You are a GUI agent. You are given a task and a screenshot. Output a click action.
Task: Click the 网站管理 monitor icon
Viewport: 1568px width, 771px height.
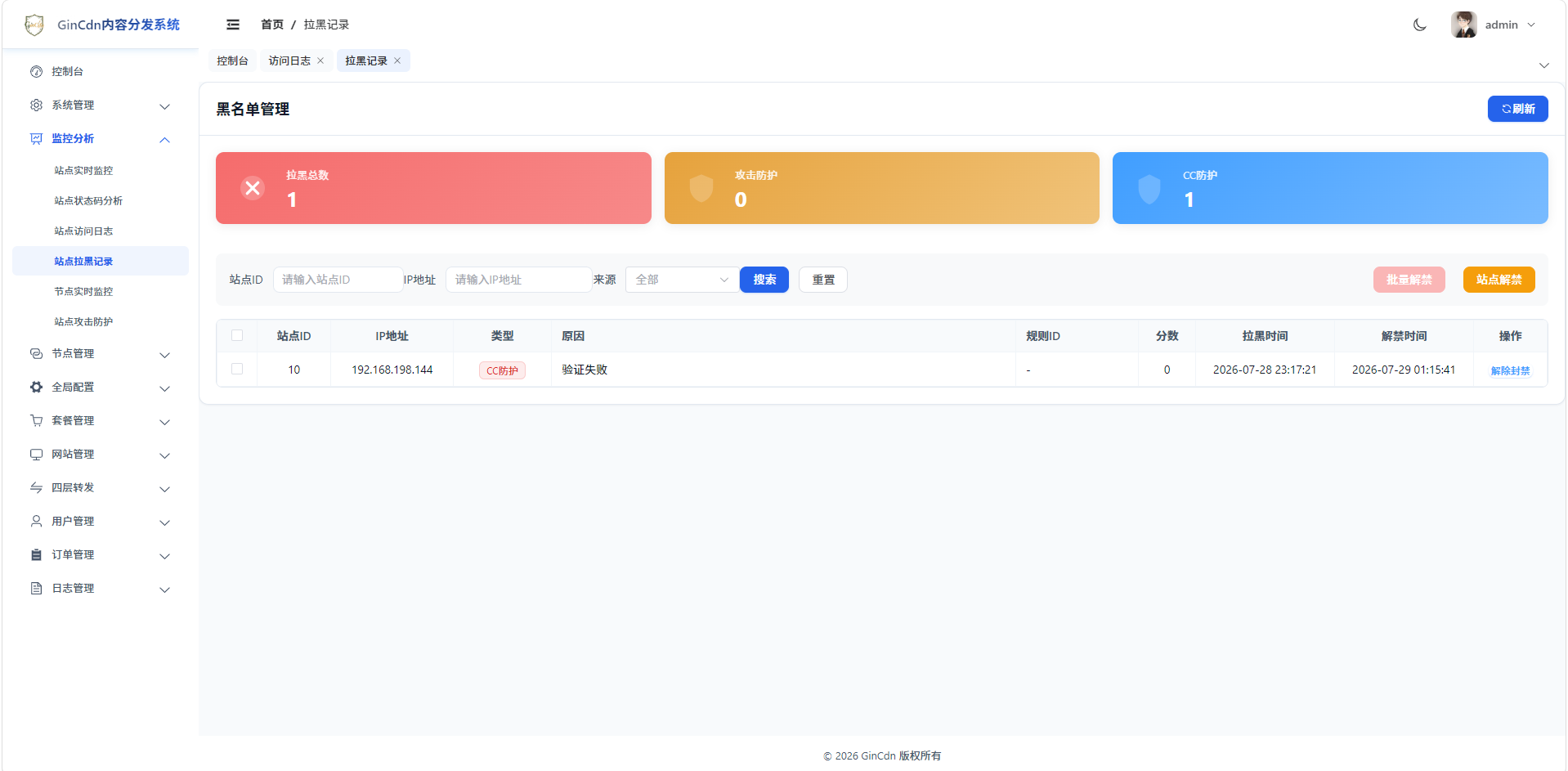click(x=36, y=455)
